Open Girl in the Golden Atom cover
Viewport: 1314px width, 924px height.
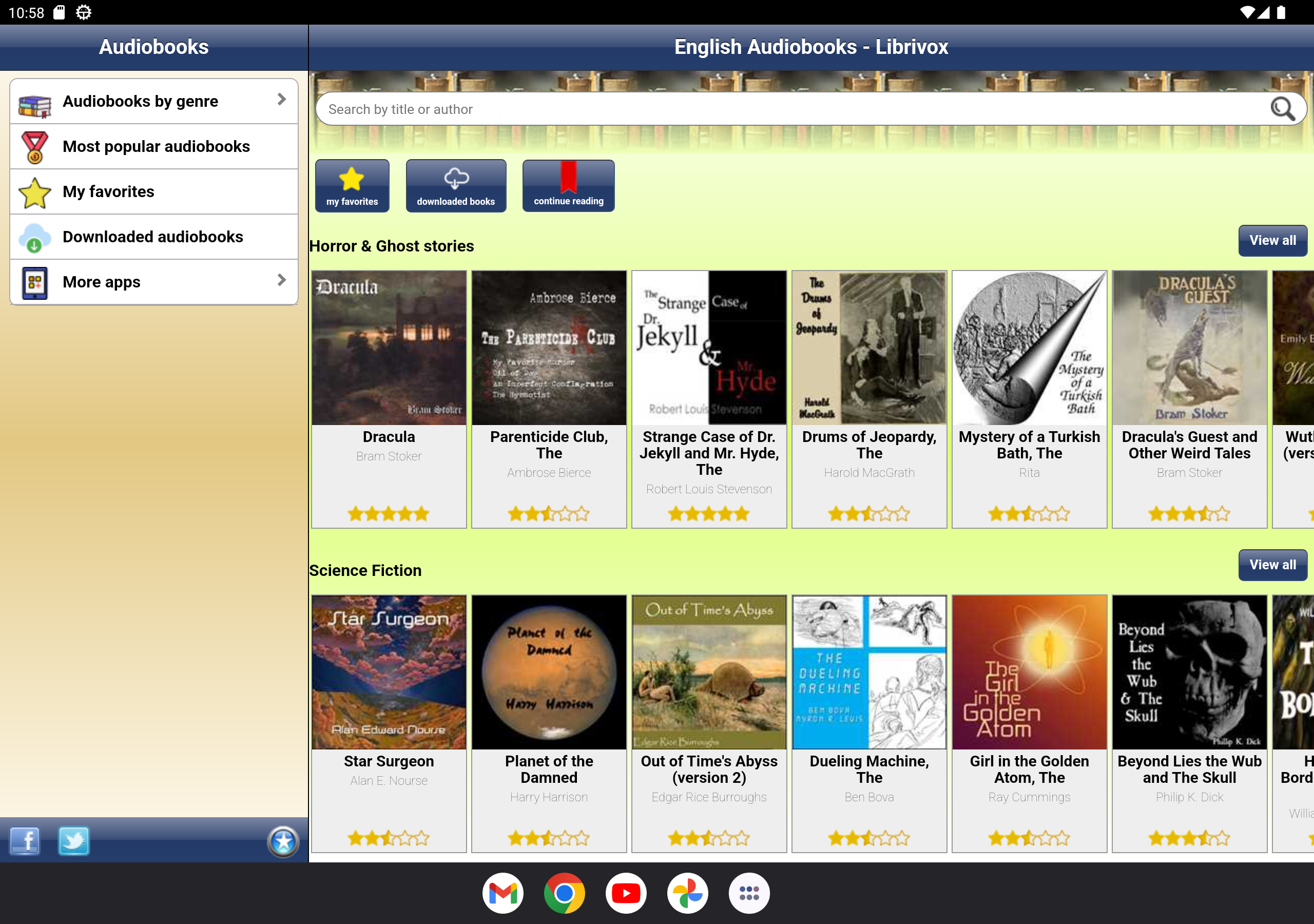(1030, 672)
